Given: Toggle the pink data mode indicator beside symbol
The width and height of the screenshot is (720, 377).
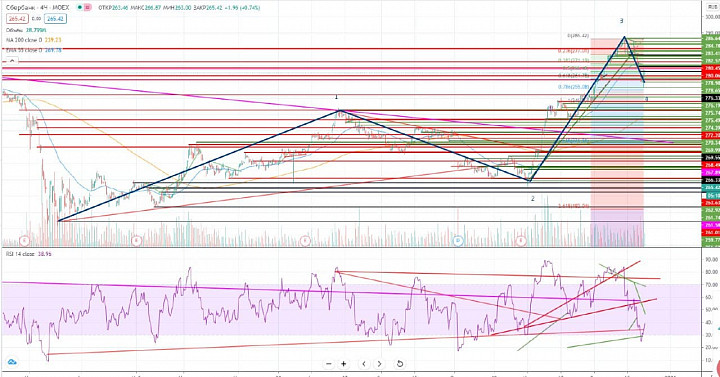Looking at the screenshot, I should [88, 7].
